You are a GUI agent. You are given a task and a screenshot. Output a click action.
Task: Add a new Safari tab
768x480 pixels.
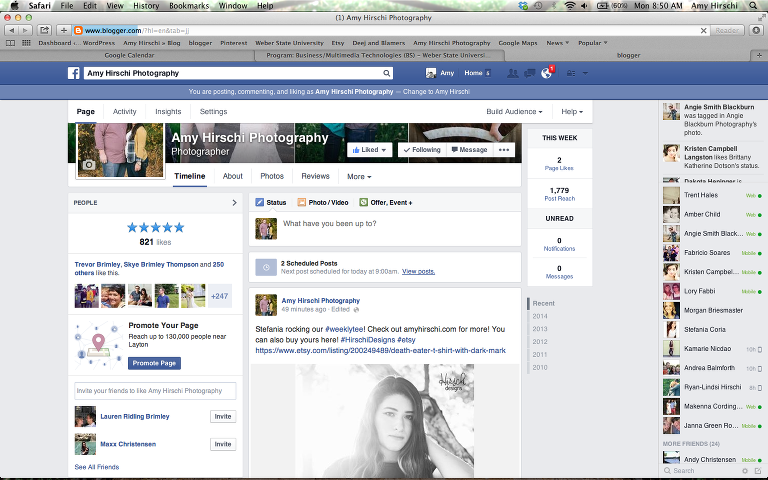[759, 55]
